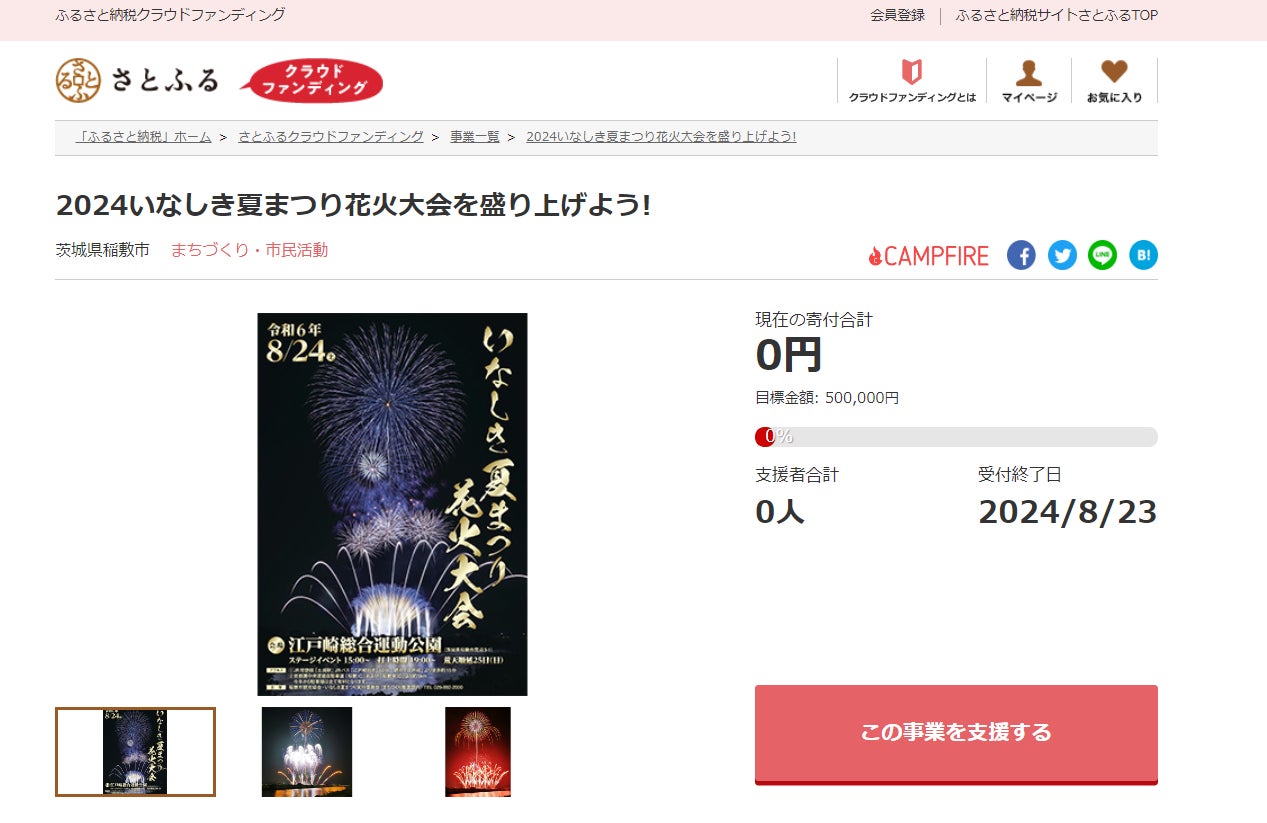Click the red クラウドファンディング badge
The height and width of the screenshot is (823, 1267).
point(312,81)
